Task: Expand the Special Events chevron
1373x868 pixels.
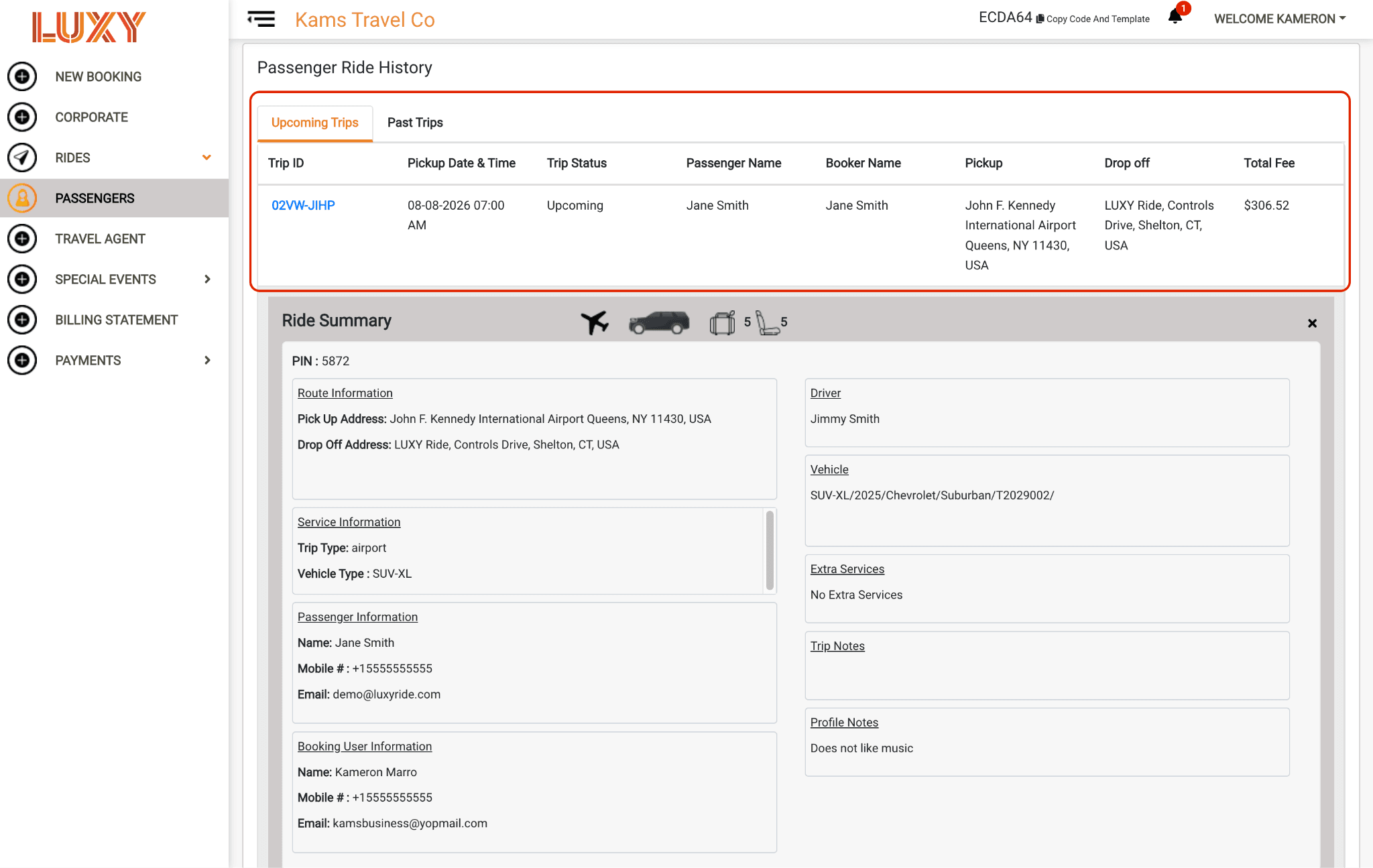Action: coord(207,280)
